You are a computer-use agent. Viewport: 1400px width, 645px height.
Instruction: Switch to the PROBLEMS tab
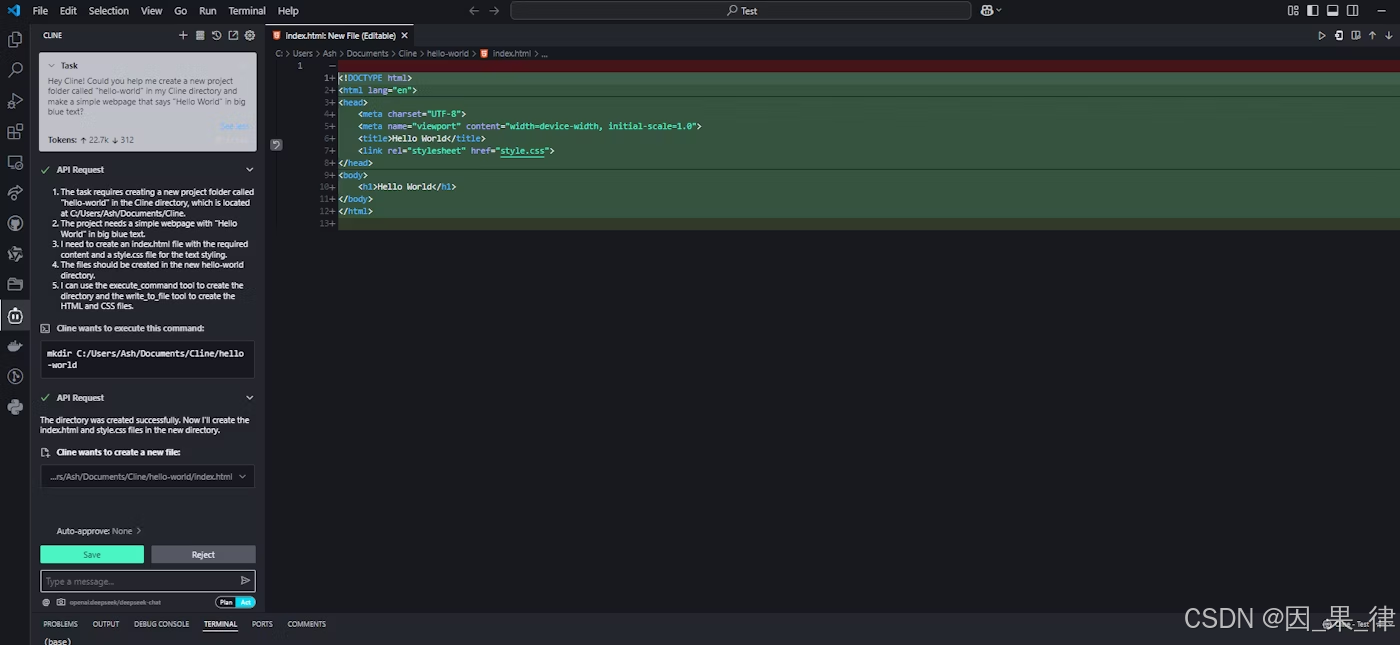point(60,624)
